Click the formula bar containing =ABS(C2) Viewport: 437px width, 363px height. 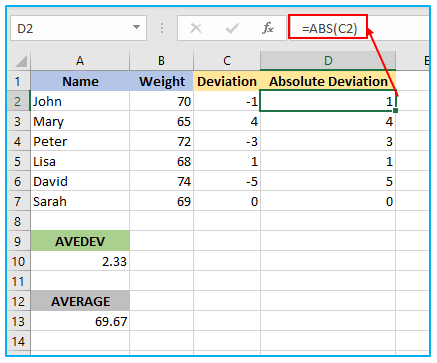(x=360, y=27)
